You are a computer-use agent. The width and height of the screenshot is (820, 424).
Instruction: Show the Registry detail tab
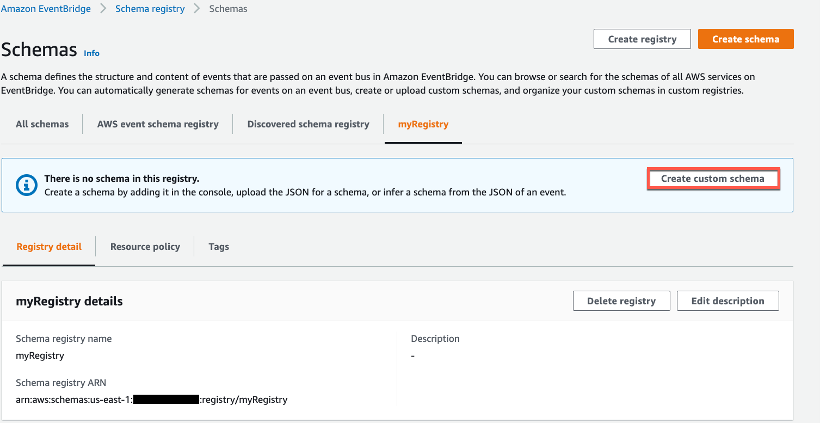click(49, 246)
